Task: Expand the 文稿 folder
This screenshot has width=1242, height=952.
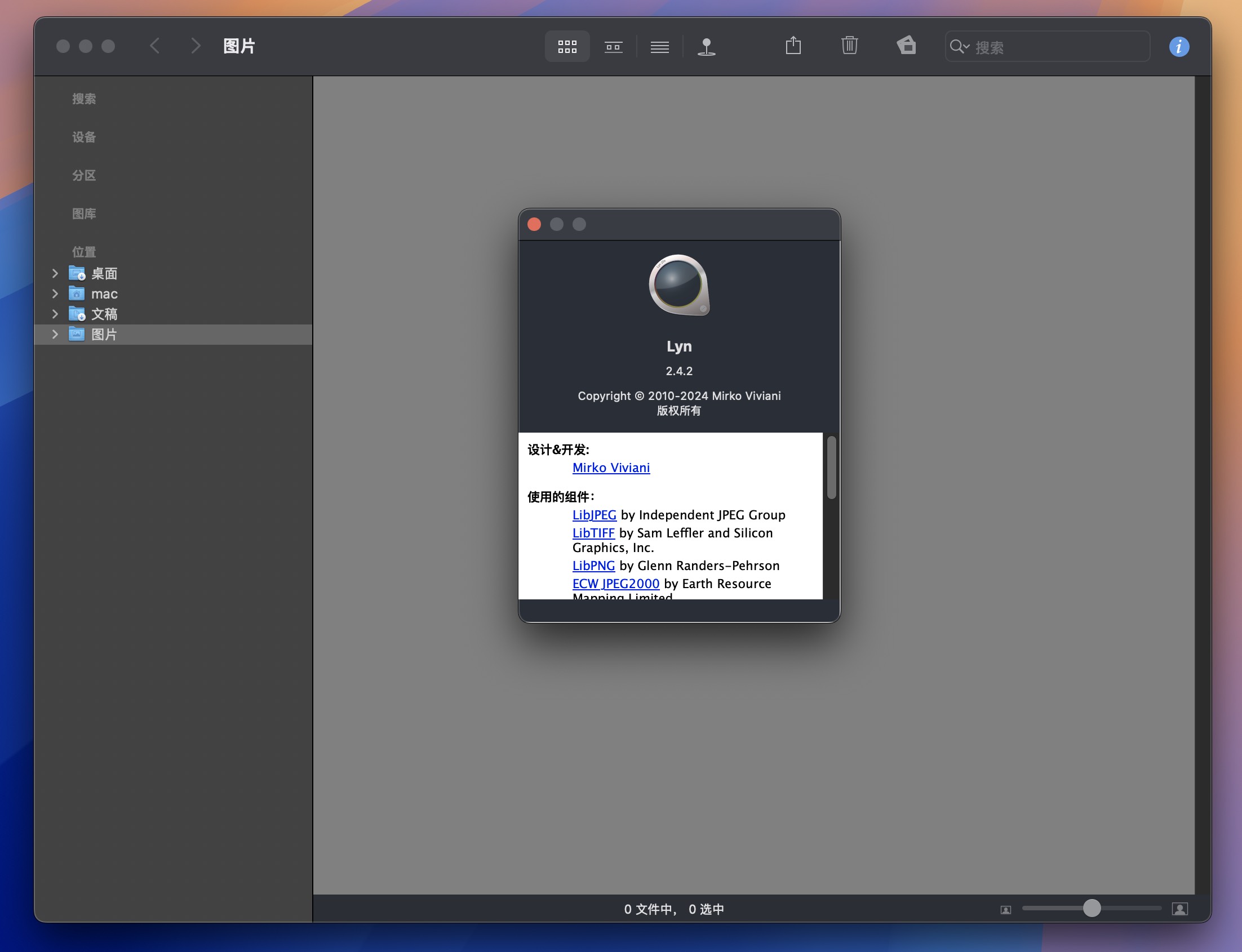Action: tap(55, 314)
